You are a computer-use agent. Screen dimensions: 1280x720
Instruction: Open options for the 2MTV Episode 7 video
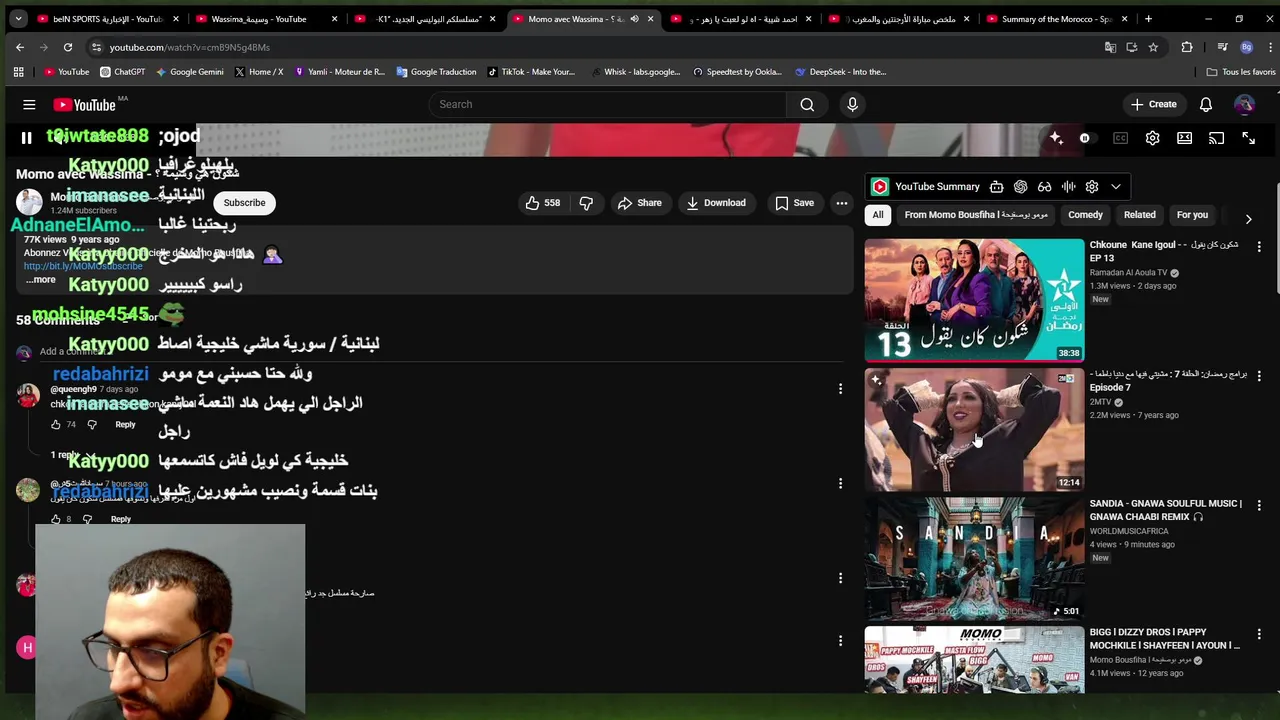pyautogui.click(x=1259, y=376)
